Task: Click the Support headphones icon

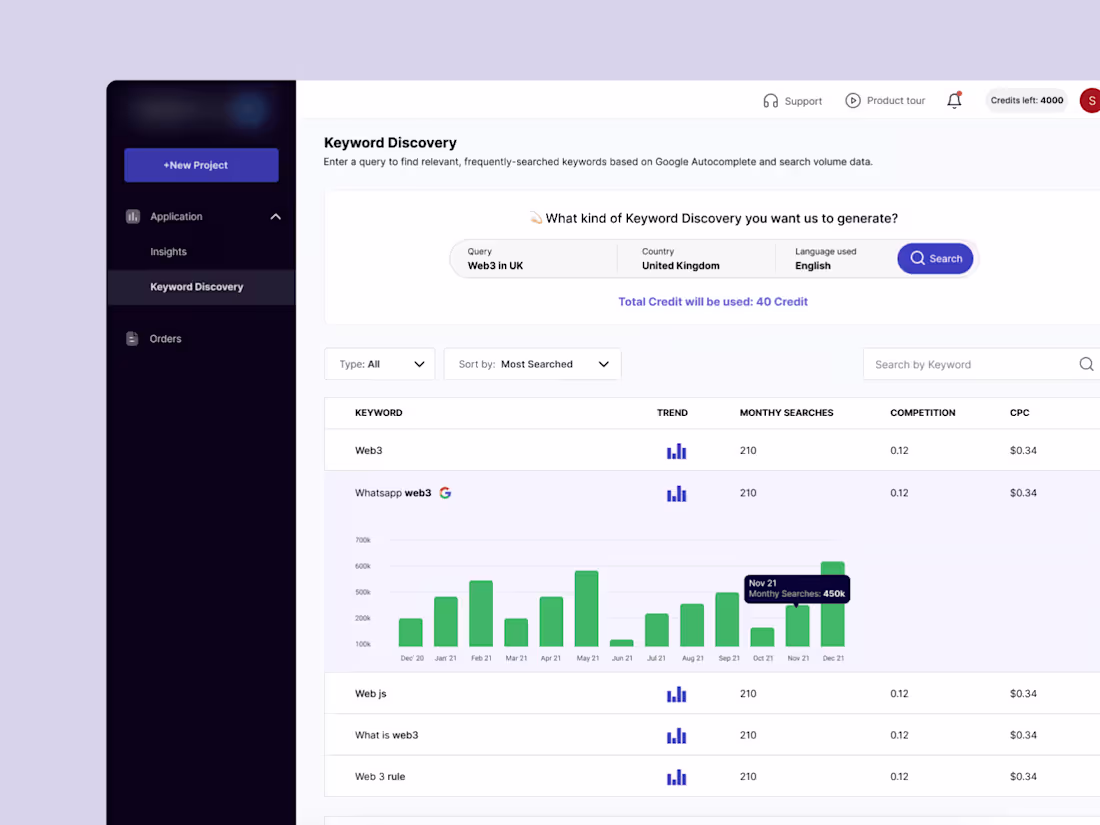Action: pos(770,100)
